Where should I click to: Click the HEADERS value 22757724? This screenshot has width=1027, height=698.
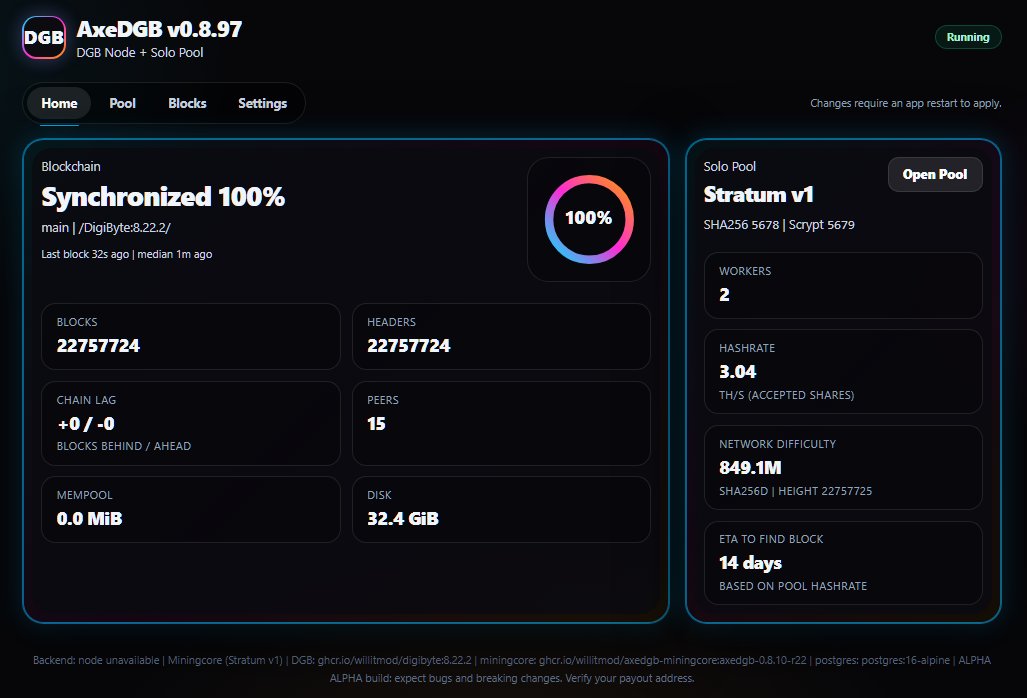pos(409,346)
